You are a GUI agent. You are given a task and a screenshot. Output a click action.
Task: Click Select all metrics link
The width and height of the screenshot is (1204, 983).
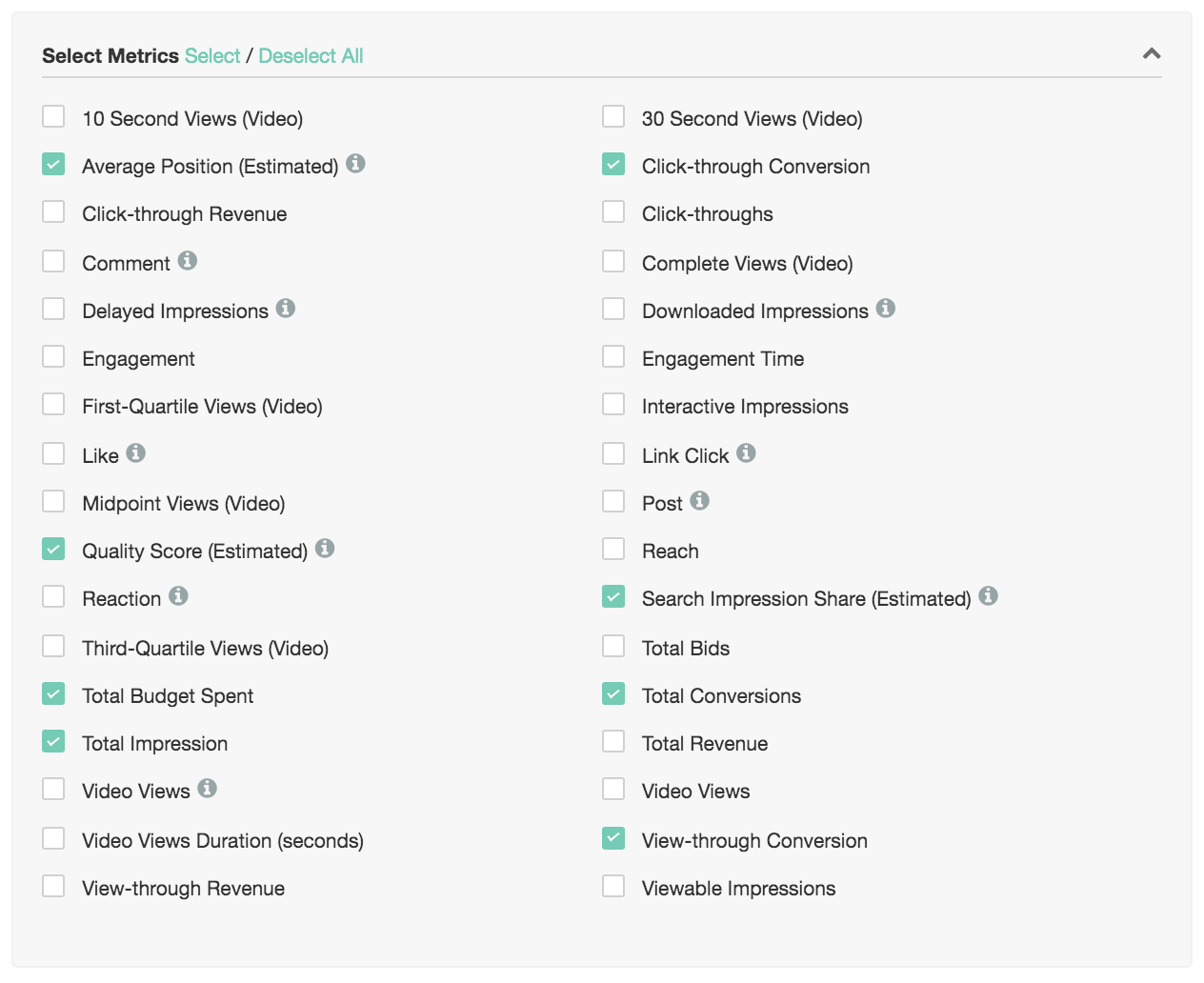click(x=212, y=56)
